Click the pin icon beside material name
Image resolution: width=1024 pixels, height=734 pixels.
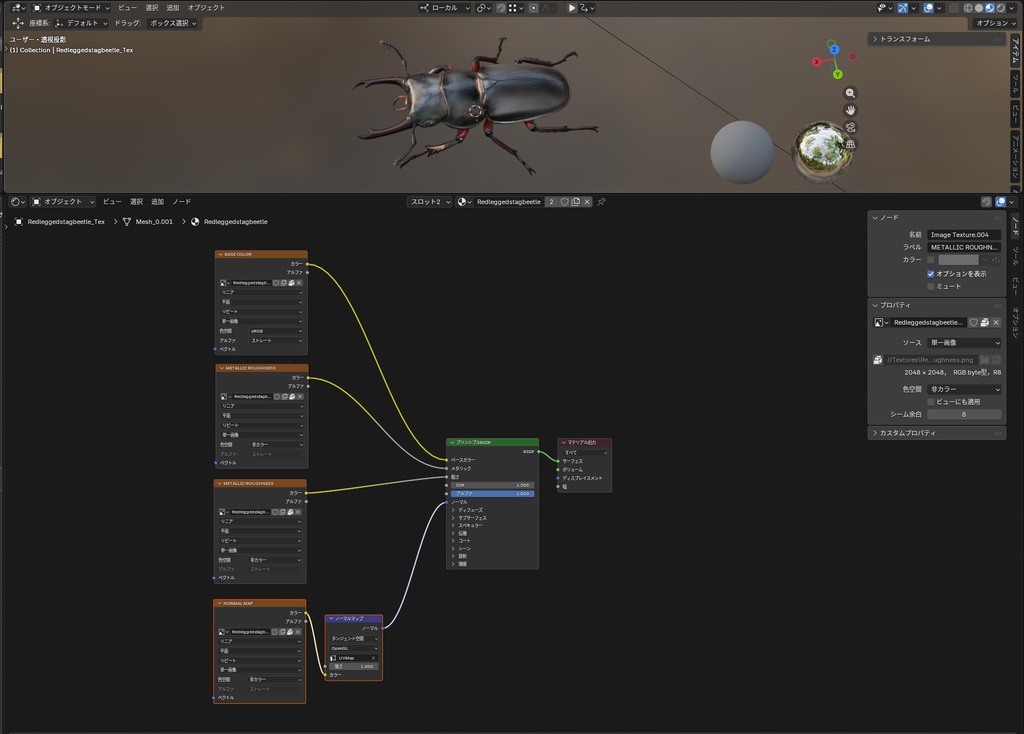pos(601,202)
